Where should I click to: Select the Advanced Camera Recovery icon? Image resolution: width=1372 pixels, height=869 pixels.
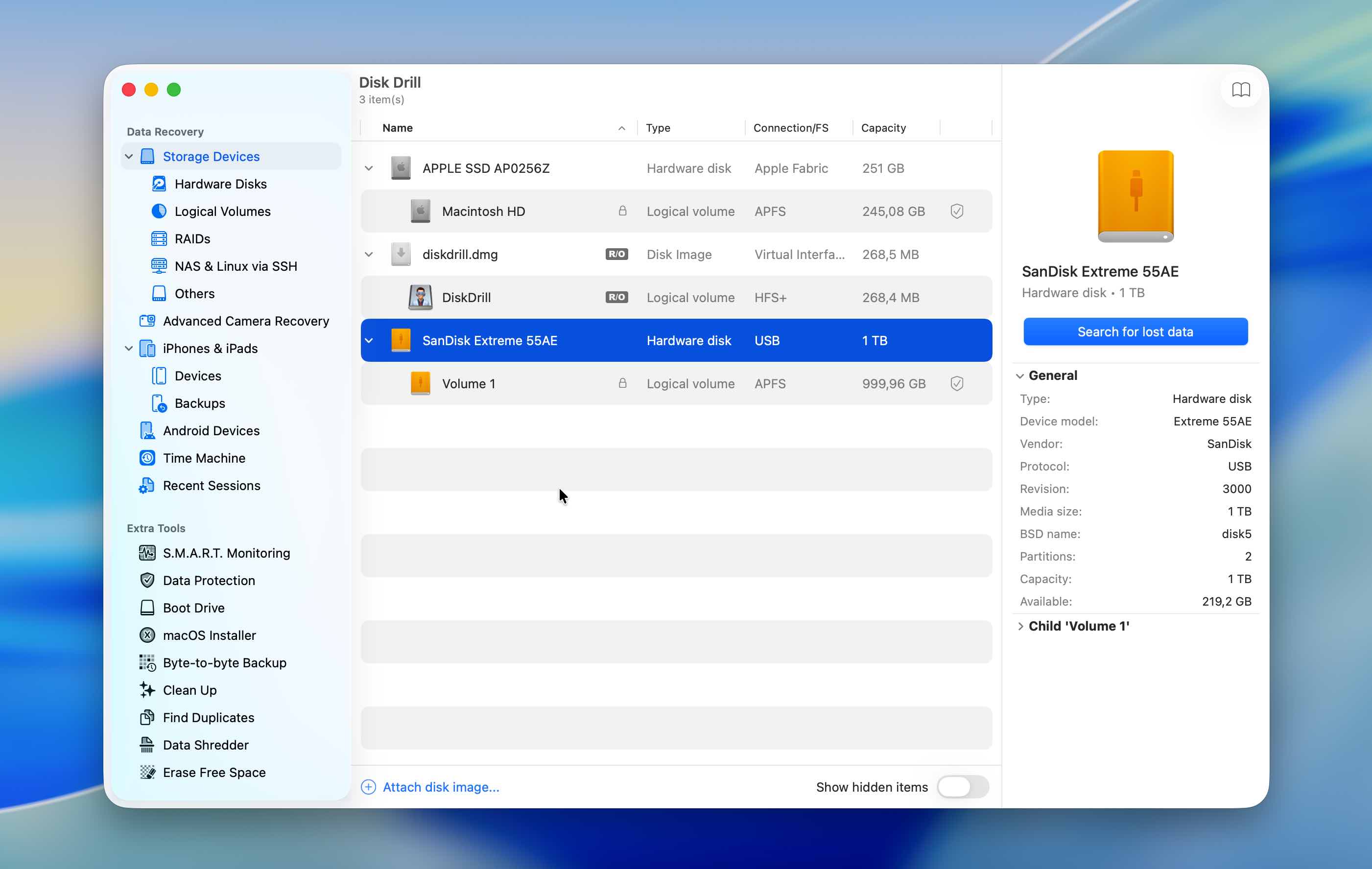147,321
